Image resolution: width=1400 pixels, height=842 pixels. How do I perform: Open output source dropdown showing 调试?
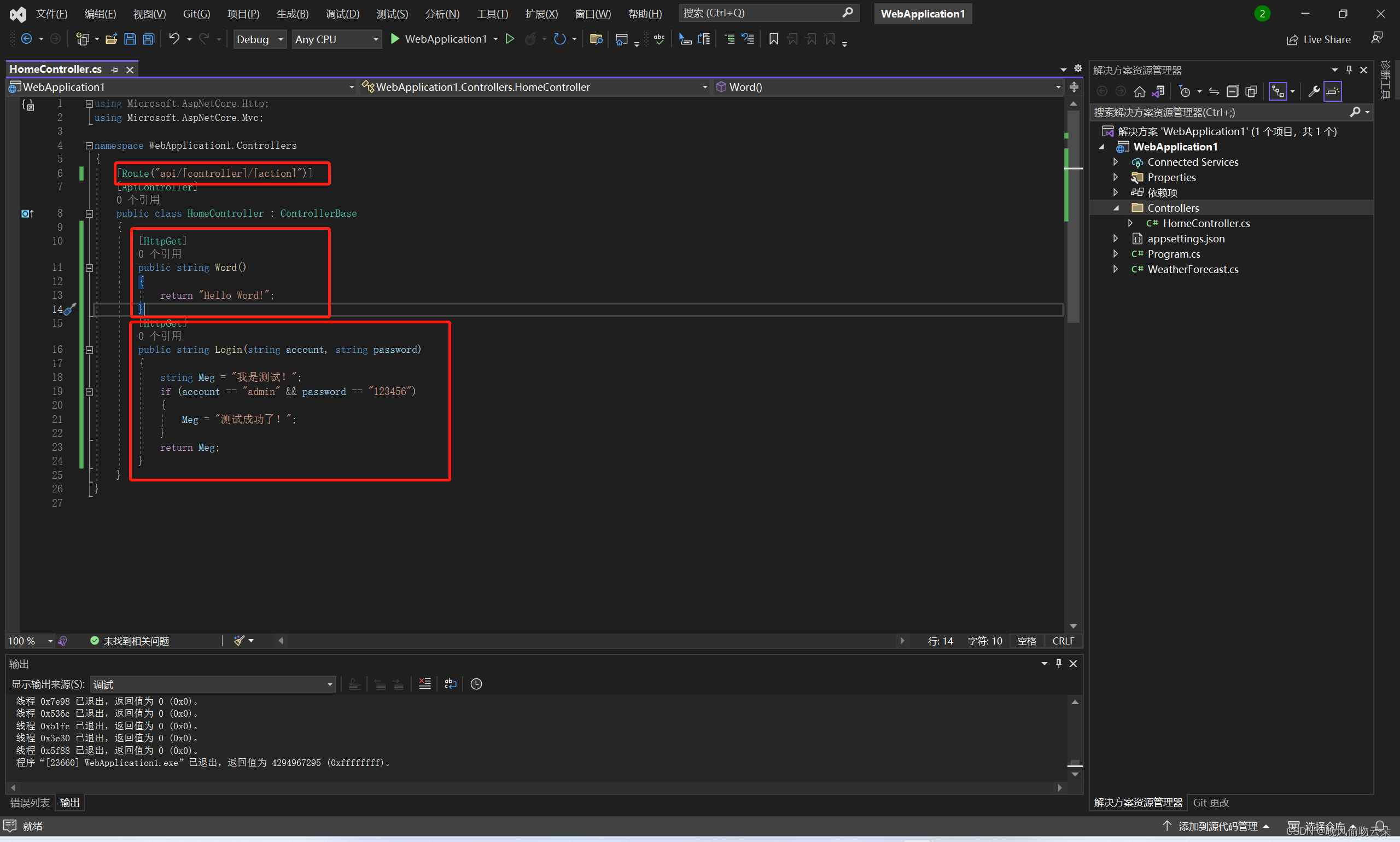pyautogui.click(x=213, y=684)
